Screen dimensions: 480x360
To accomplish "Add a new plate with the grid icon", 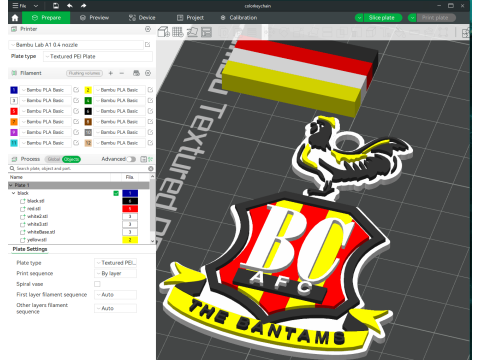I will click(x=178, y=32).
